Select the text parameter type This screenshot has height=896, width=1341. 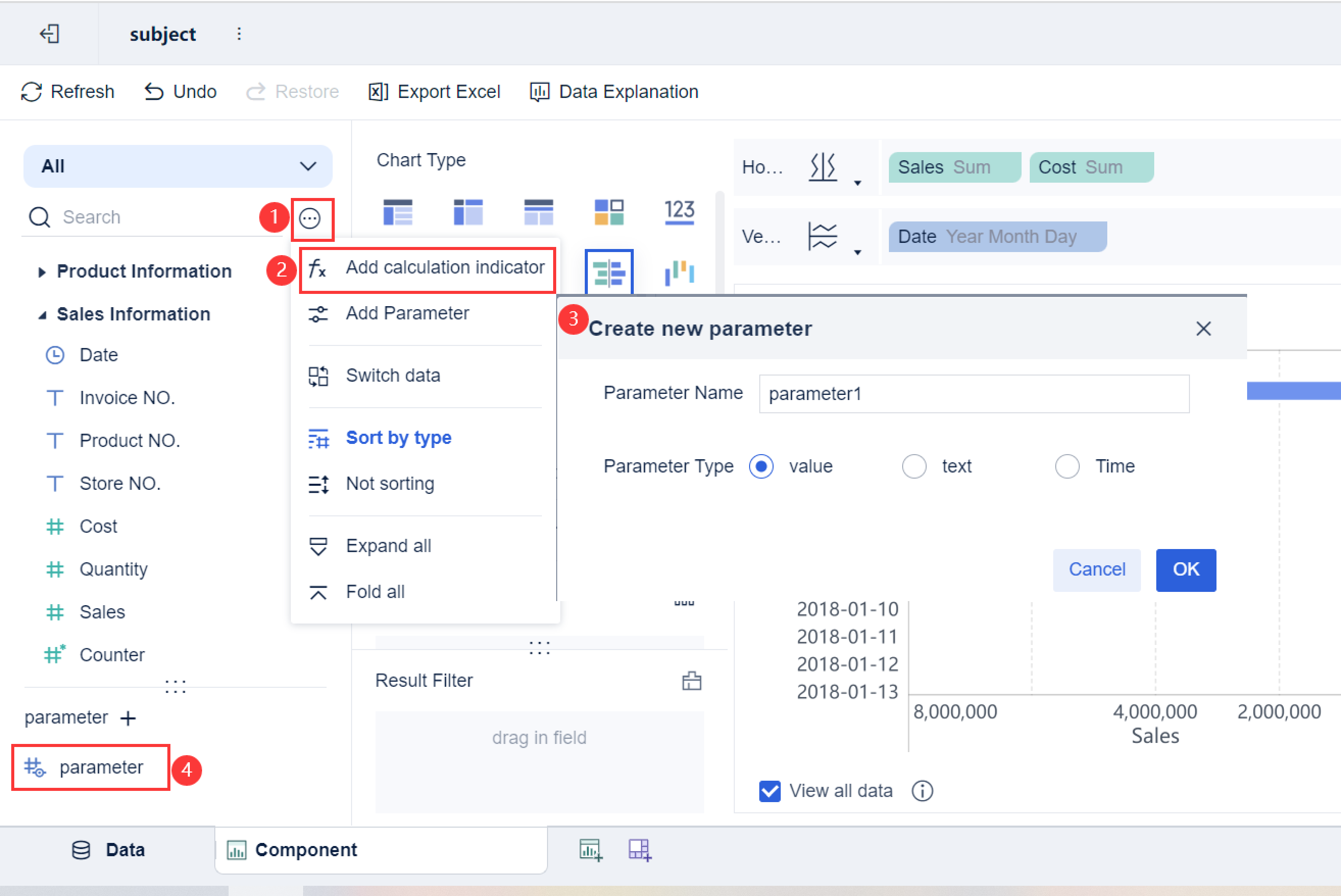coord(914,466)
